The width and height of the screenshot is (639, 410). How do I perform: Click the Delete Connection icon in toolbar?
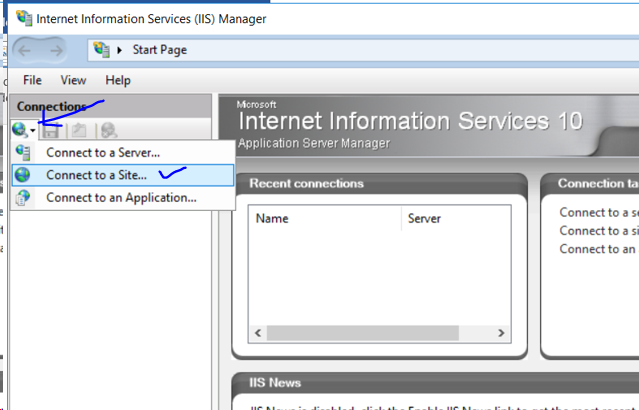(x=109, y=130)
